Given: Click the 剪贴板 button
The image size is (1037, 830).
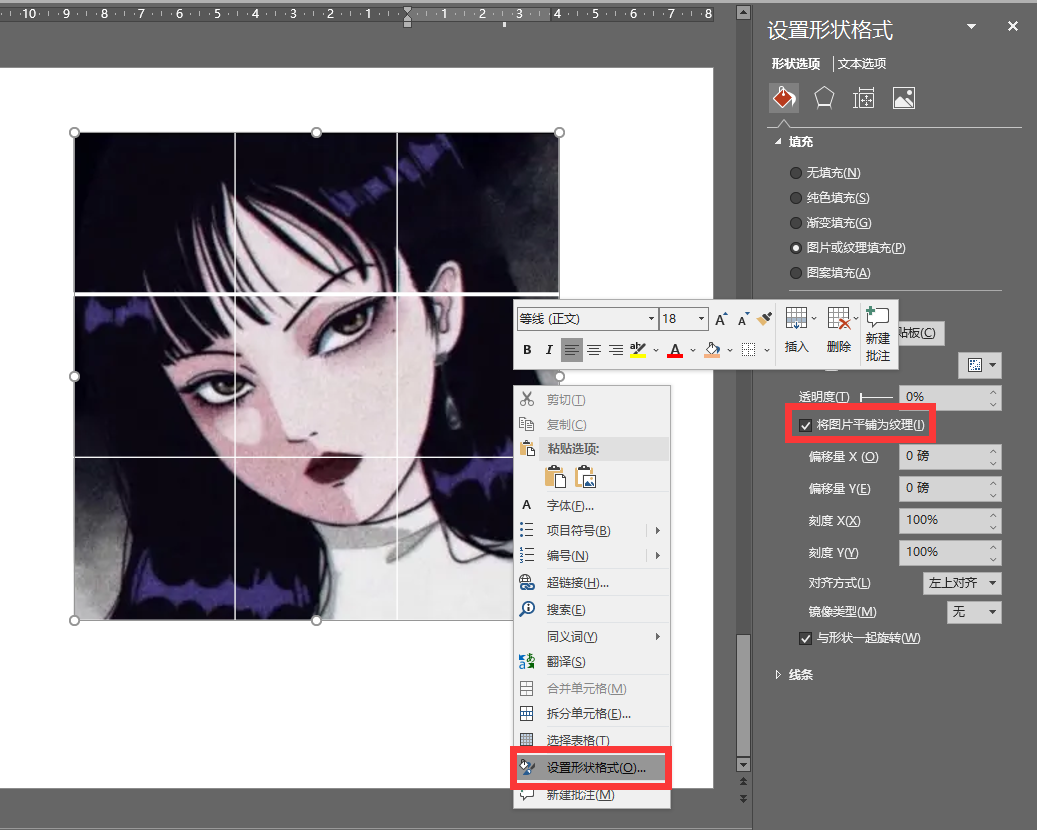Looking at the screenshot, I should (x=921, y=333).
